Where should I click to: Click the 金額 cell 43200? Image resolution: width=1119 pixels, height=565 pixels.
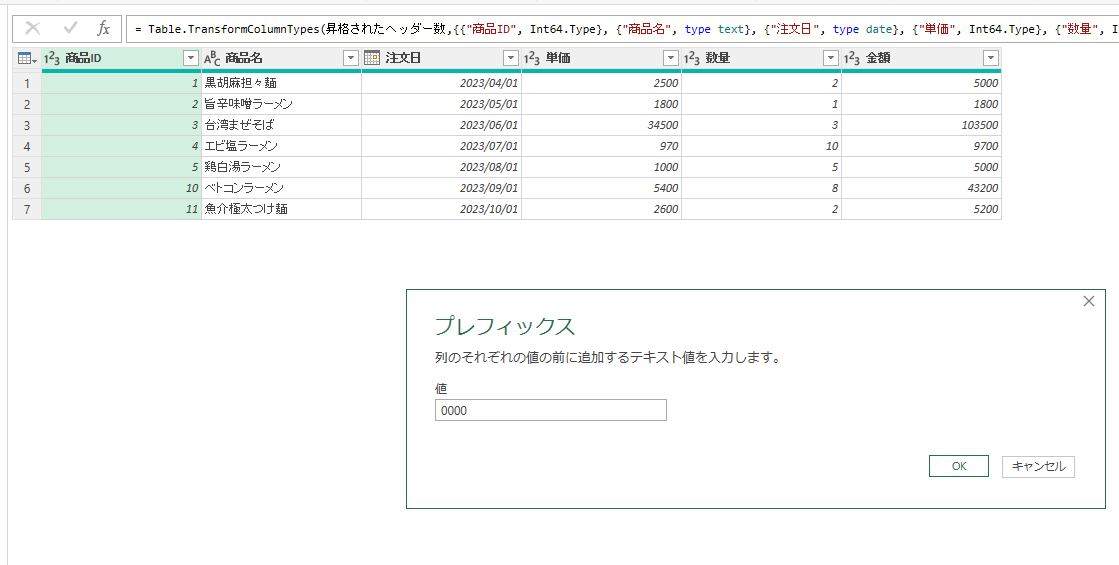click(x=921, y=188)
